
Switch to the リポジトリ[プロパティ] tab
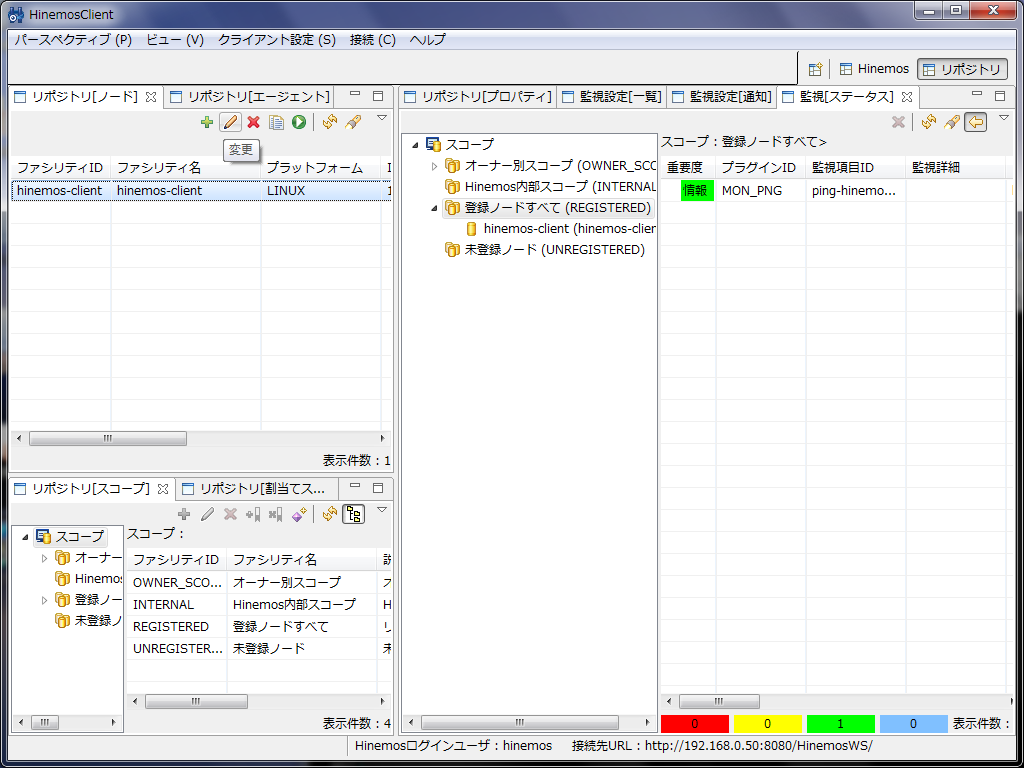click(x=478, y=97)
